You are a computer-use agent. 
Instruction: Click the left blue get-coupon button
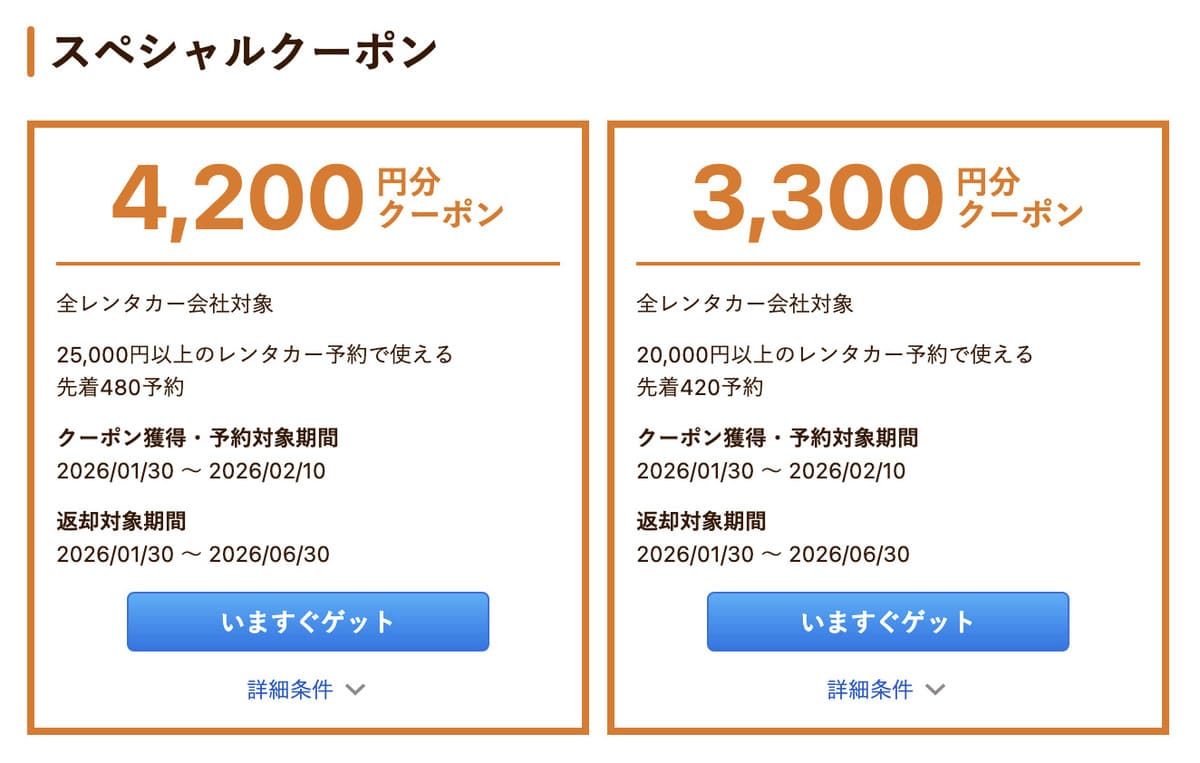[x=308, y=621]
